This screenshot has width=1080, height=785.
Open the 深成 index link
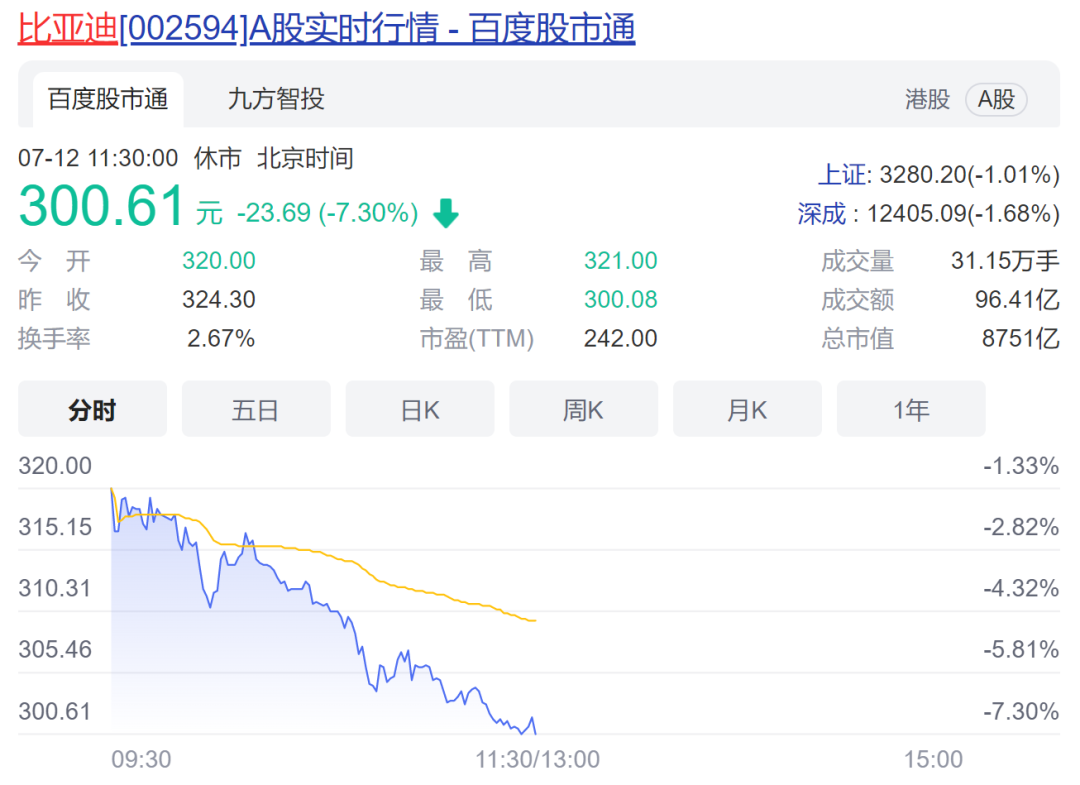click(x=821, y=213)
